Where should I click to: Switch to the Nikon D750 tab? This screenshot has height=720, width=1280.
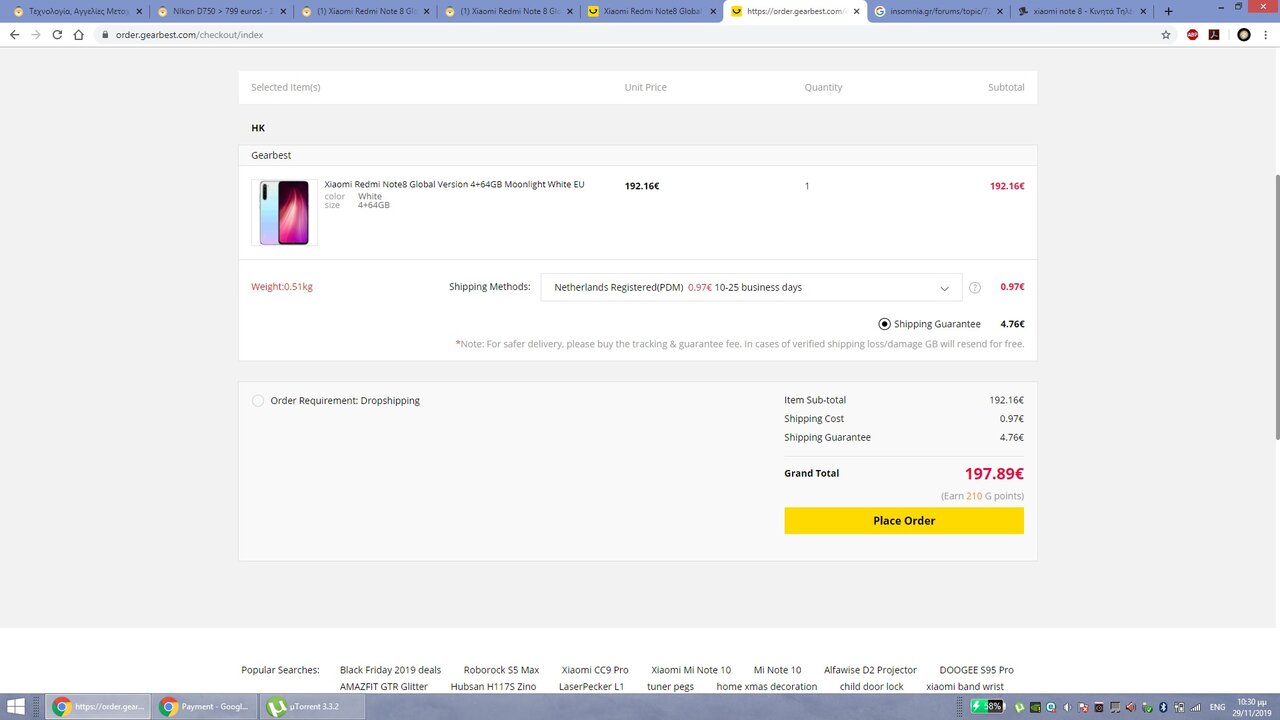[222, 12]
